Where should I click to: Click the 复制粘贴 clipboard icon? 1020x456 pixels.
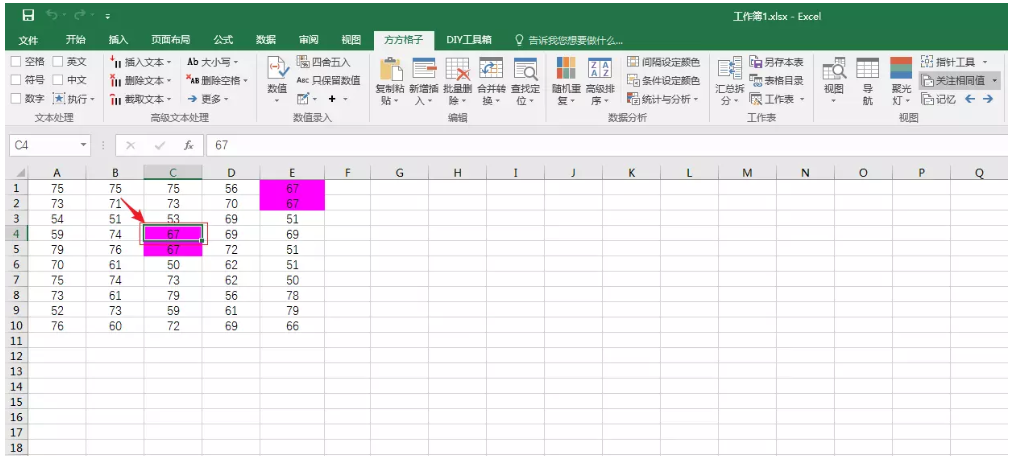(x=389, y=68)
